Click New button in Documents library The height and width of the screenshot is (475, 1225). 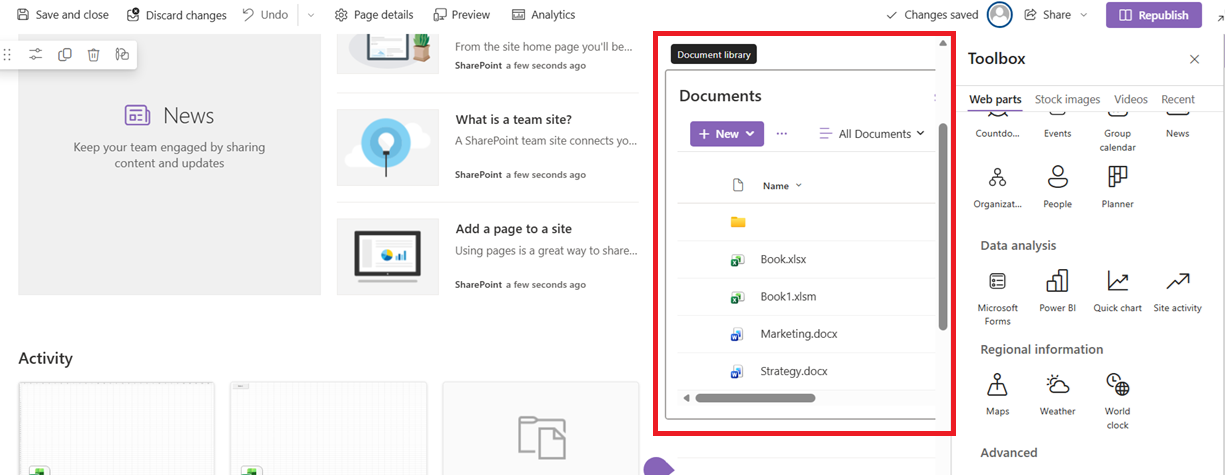727,134
